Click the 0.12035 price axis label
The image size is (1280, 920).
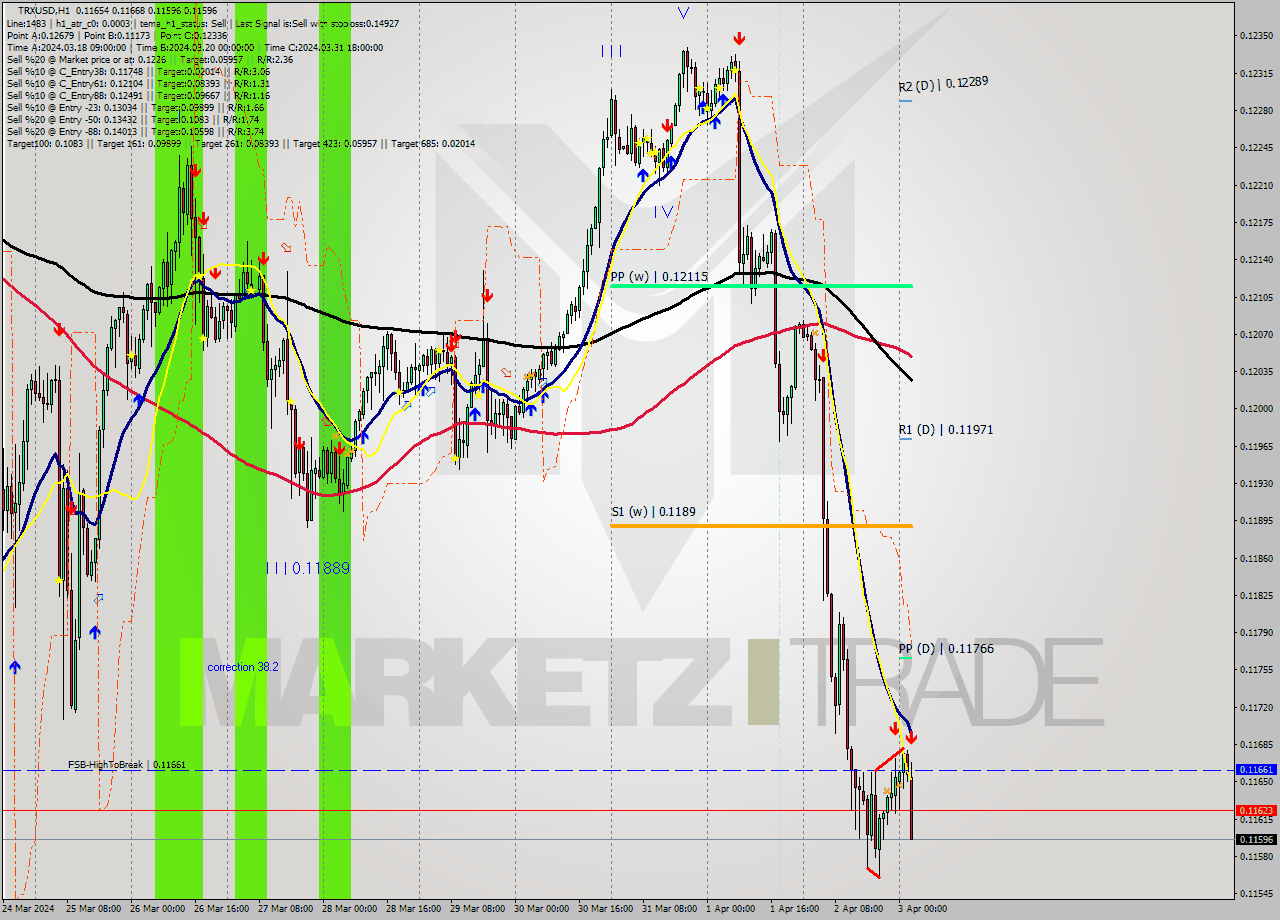(x=1257, y=372)
